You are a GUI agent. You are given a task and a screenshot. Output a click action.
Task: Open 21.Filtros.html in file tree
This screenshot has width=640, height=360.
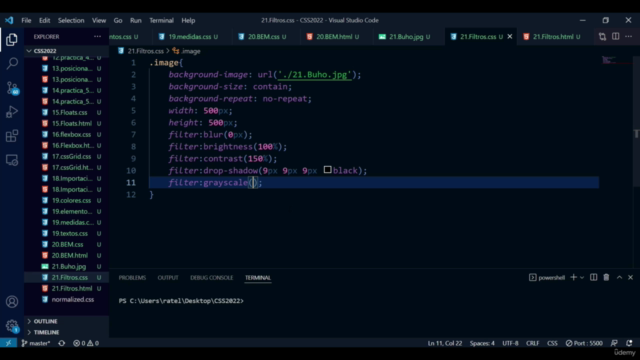click(67, 289)
